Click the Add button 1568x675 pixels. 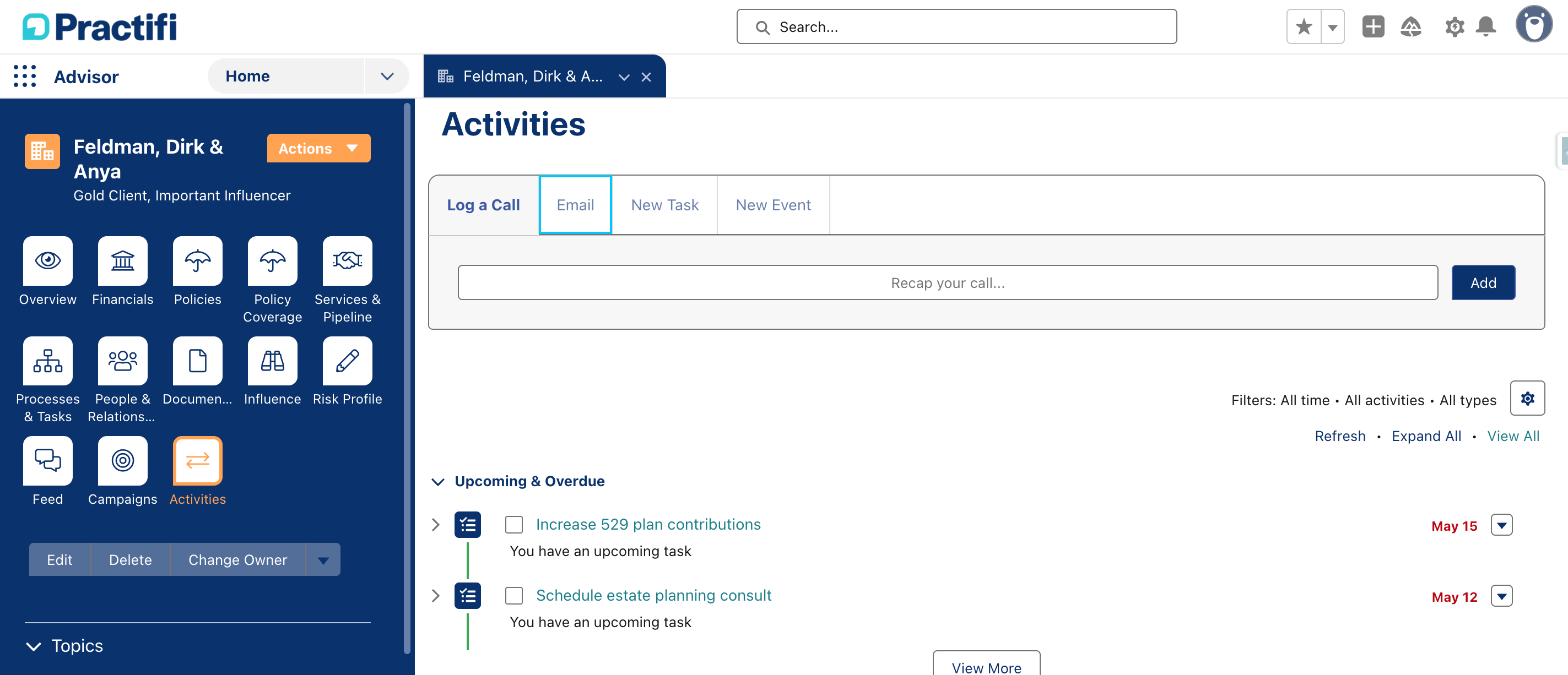(1483, 283)
